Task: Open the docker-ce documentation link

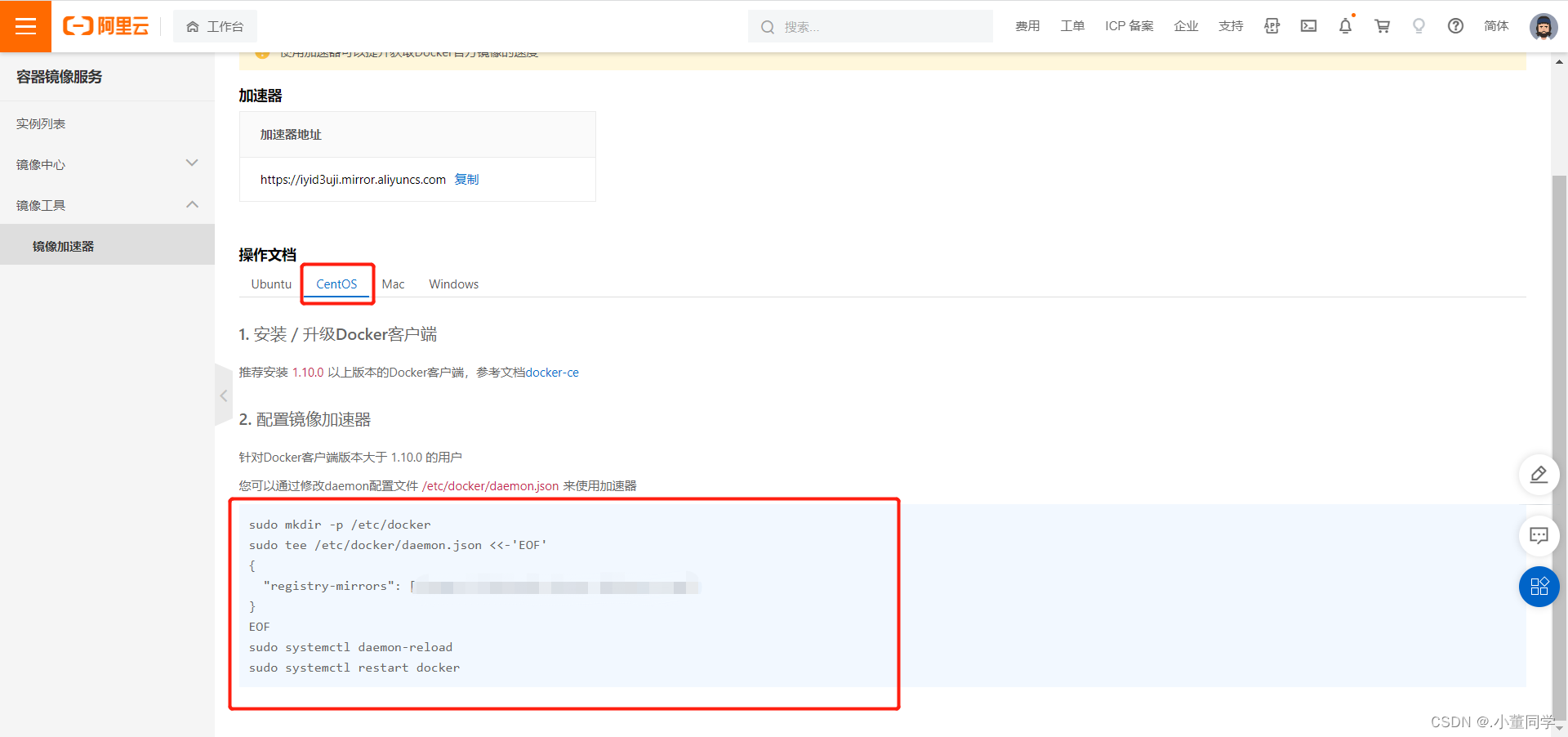Action: (x=552, y=372)
